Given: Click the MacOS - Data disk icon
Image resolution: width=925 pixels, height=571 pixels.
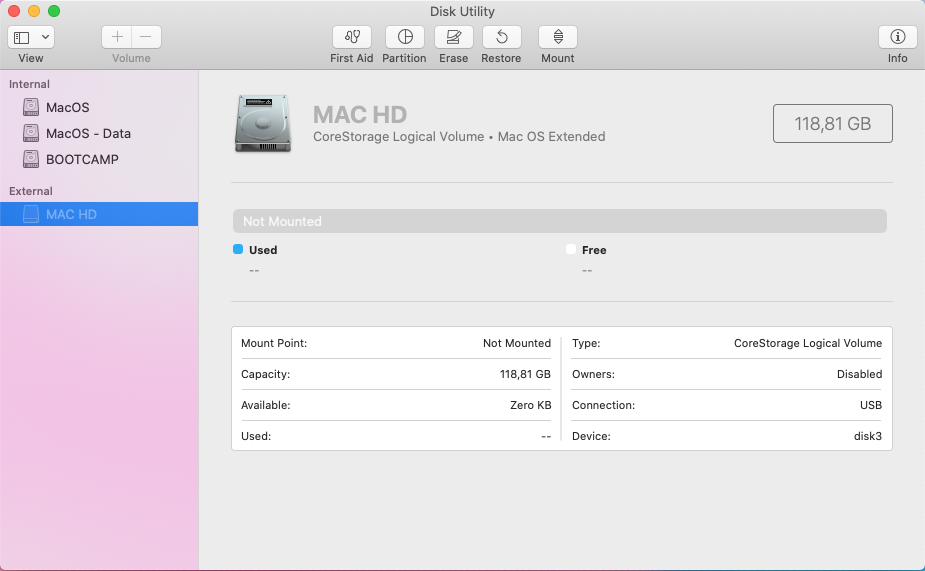Looking at the screenshot, I should click(x=31, y=133).
